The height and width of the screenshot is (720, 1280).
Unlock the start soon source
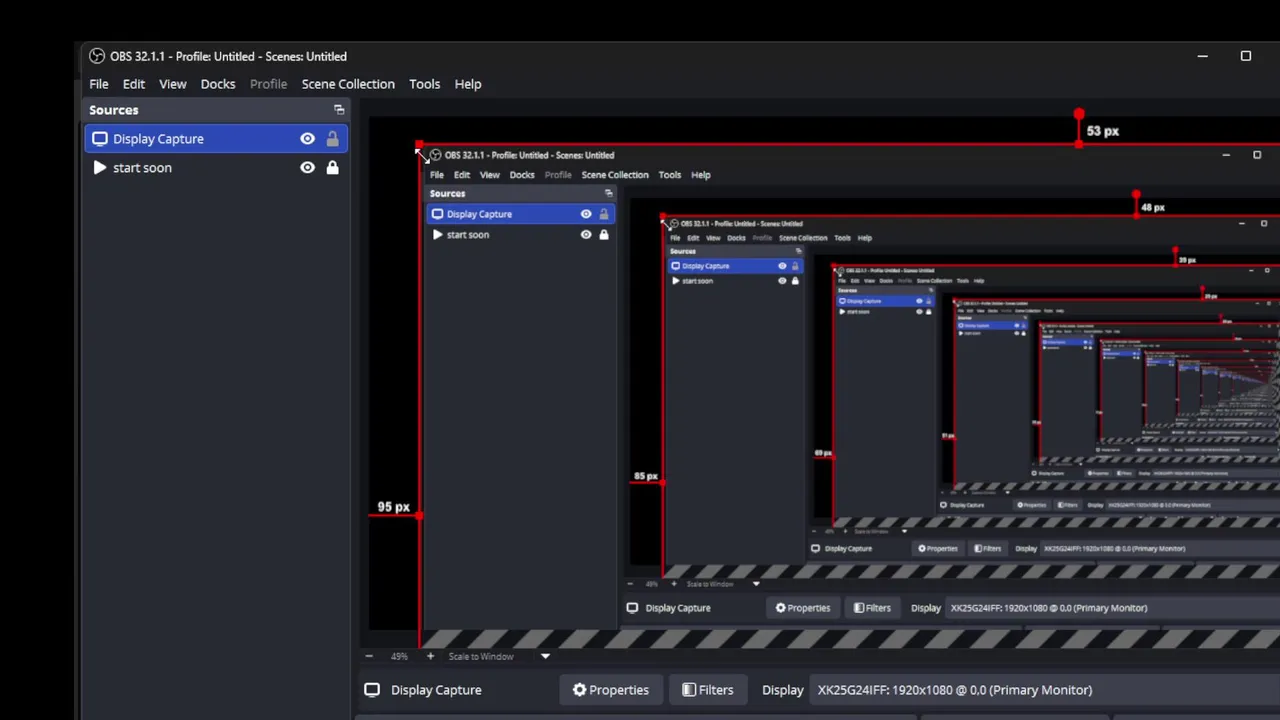(332, 168)
